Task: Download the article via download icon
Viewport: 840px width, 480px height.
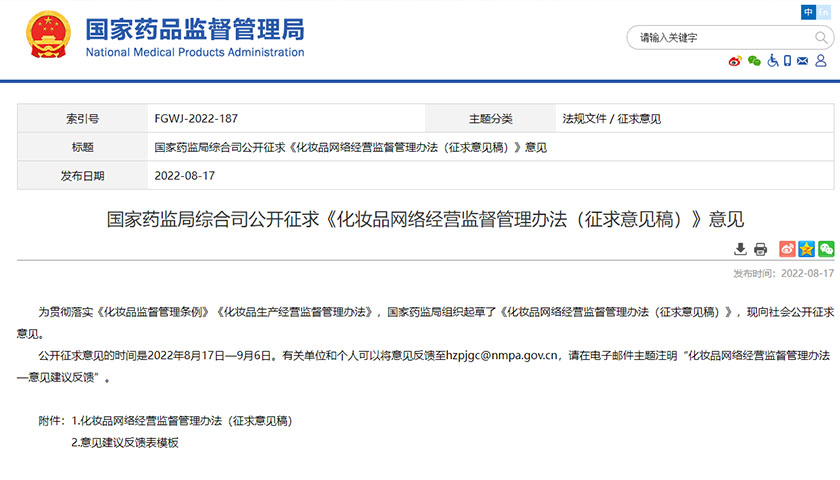Action: tap(740, 249)
